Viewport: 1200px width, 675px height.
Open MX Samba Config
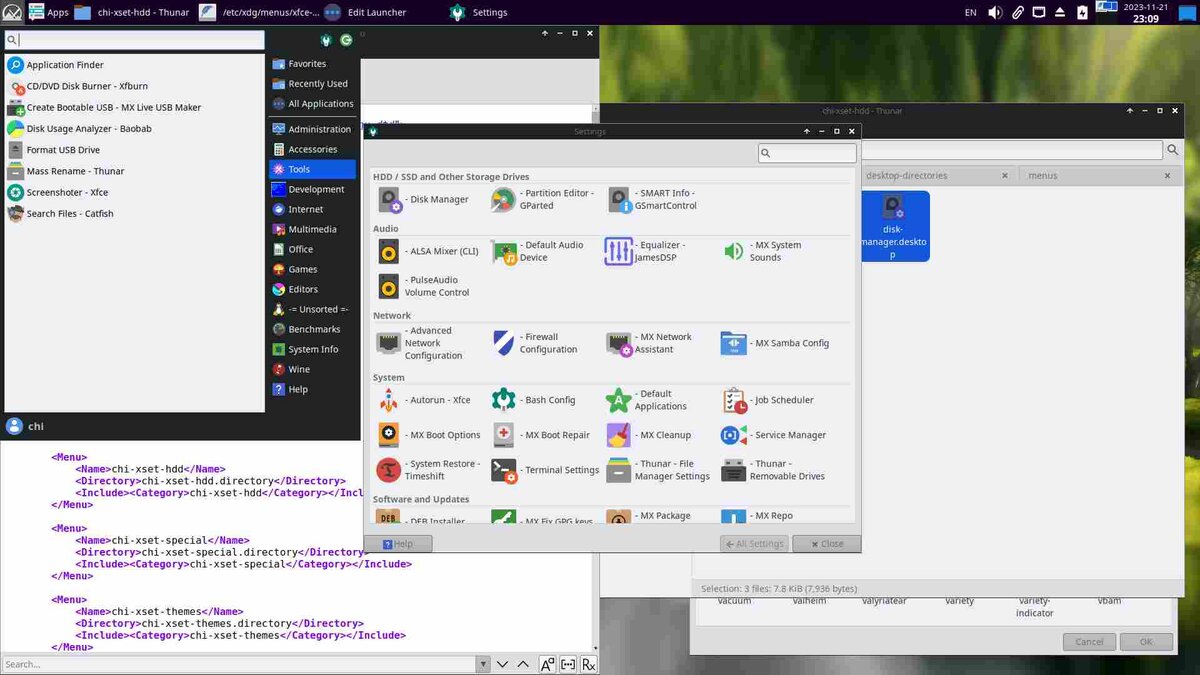(775, 343)
